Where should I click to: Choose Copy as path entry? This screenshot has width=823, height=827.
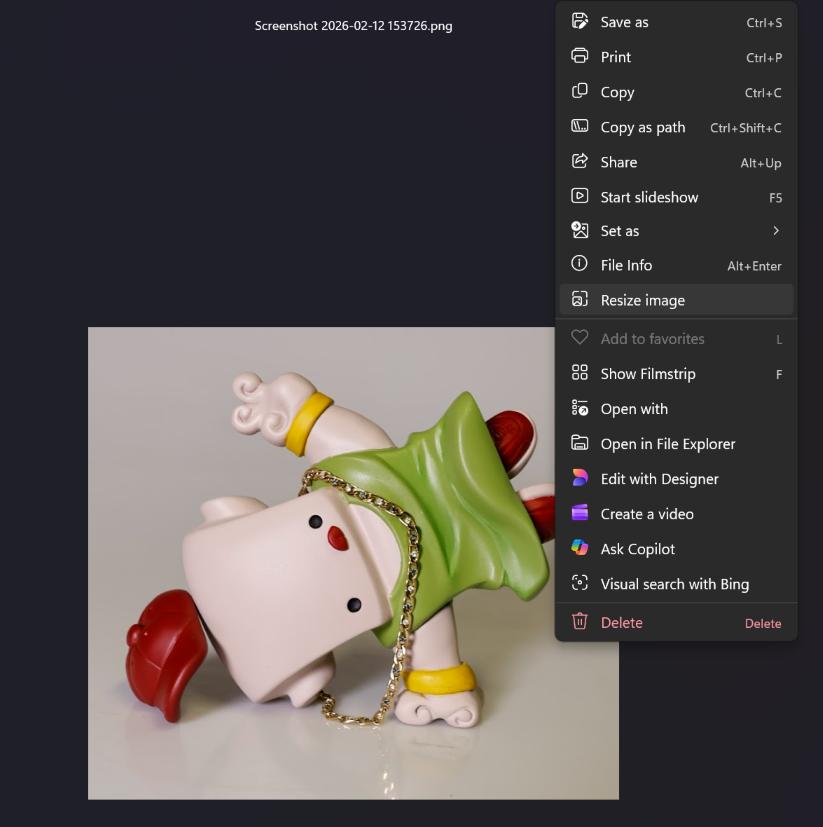(676, 127)
